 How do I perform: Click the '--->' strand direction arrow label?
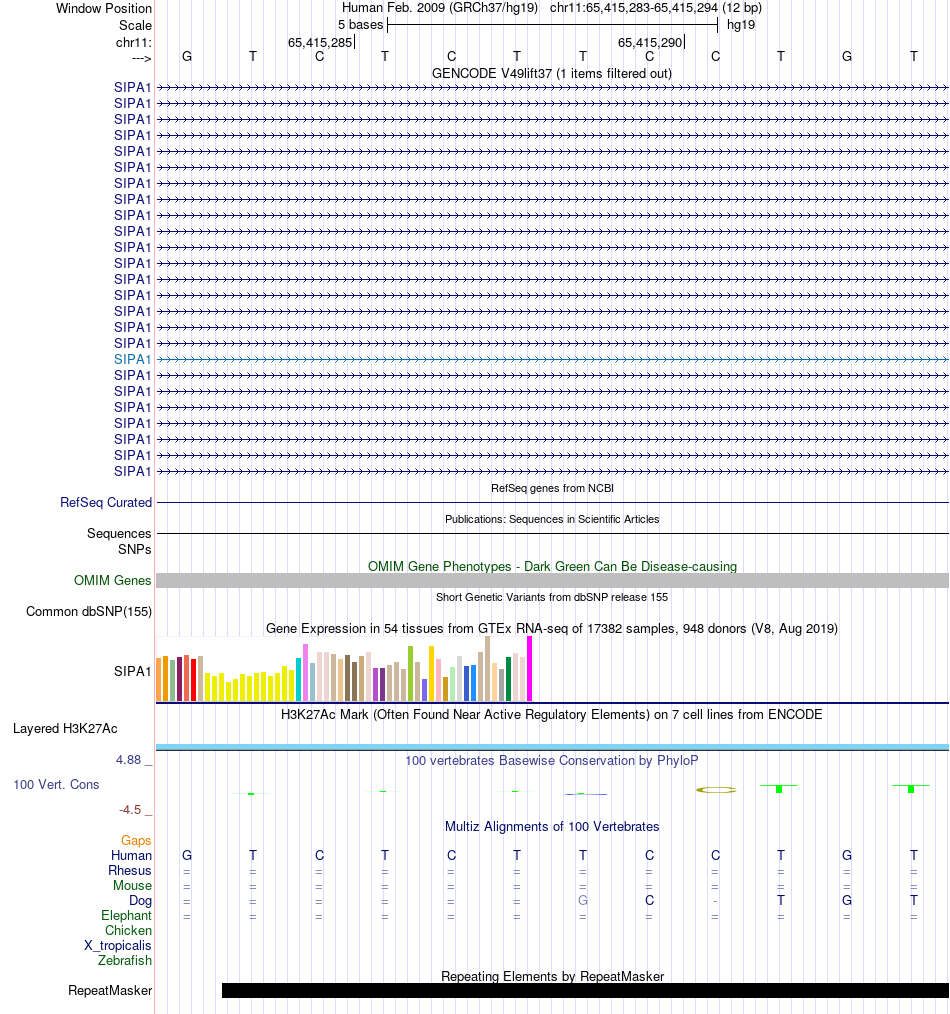pyautogui.click(x=142, y=59)
